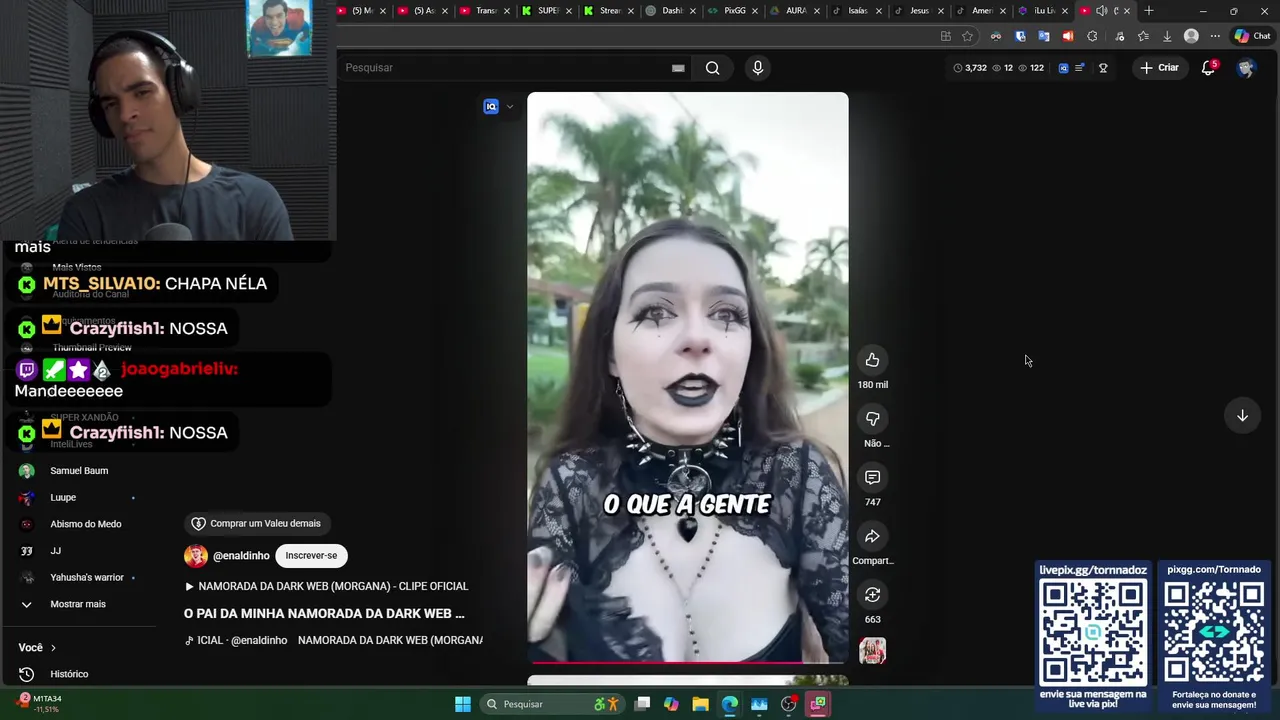The width and height of the screenshot is (1280, 720).
Task: Open Microsoft Edge from the taskbar
Action: point(730,704)
